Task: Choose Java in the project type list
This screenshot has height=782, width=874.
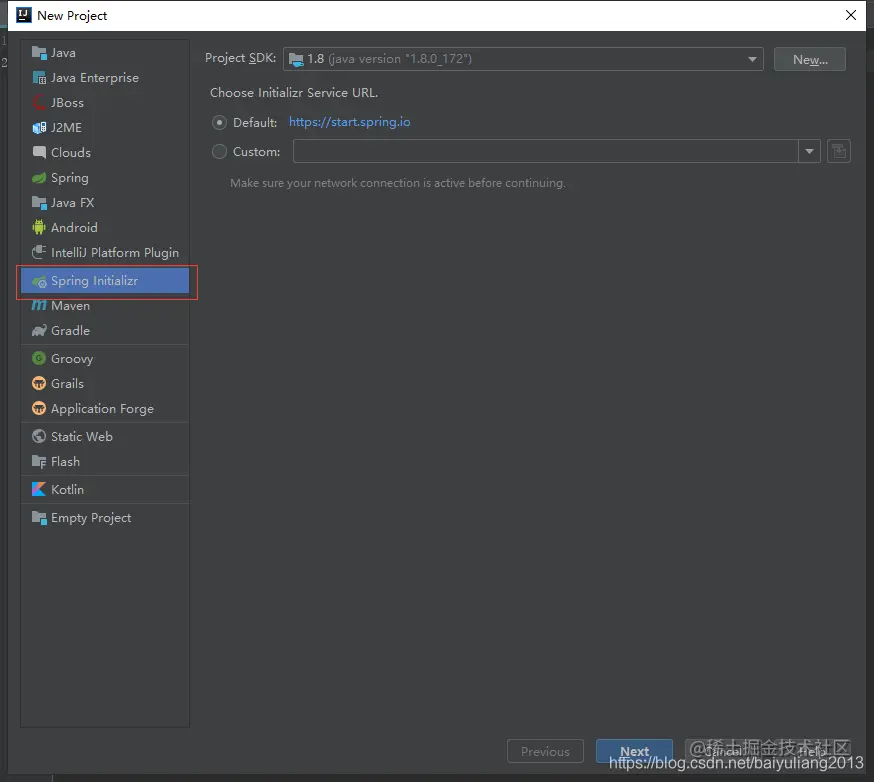Action: click(x=105, y=53)
